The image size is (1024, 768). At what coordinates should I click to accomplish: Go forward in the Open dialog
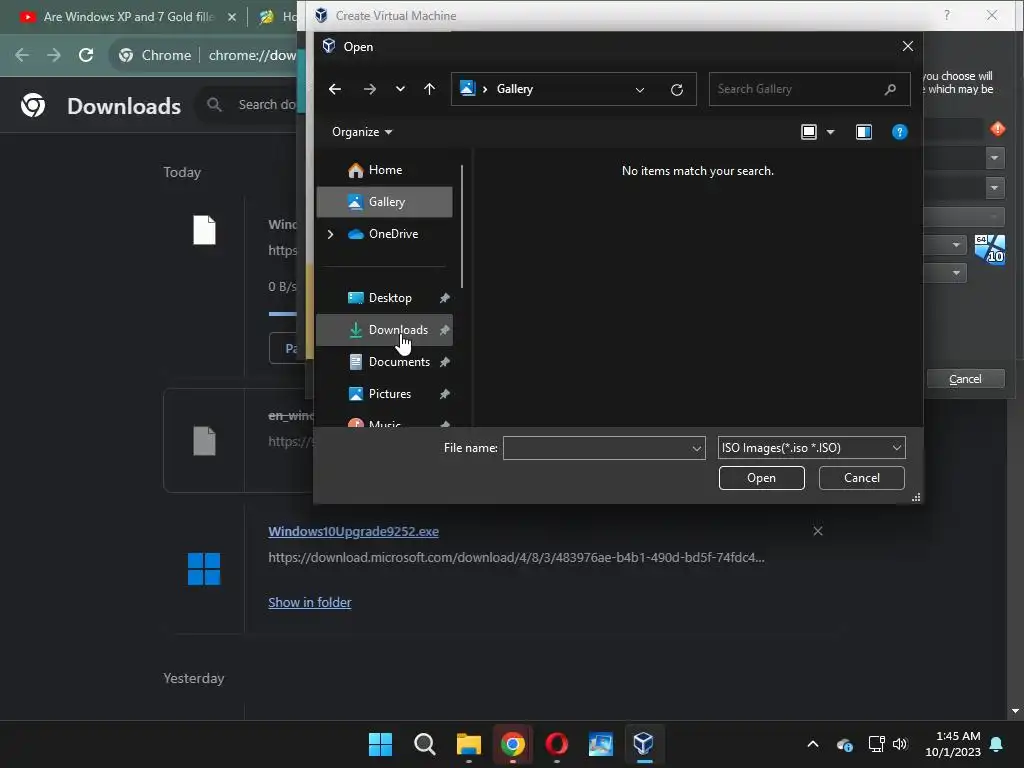coord(370,89)
